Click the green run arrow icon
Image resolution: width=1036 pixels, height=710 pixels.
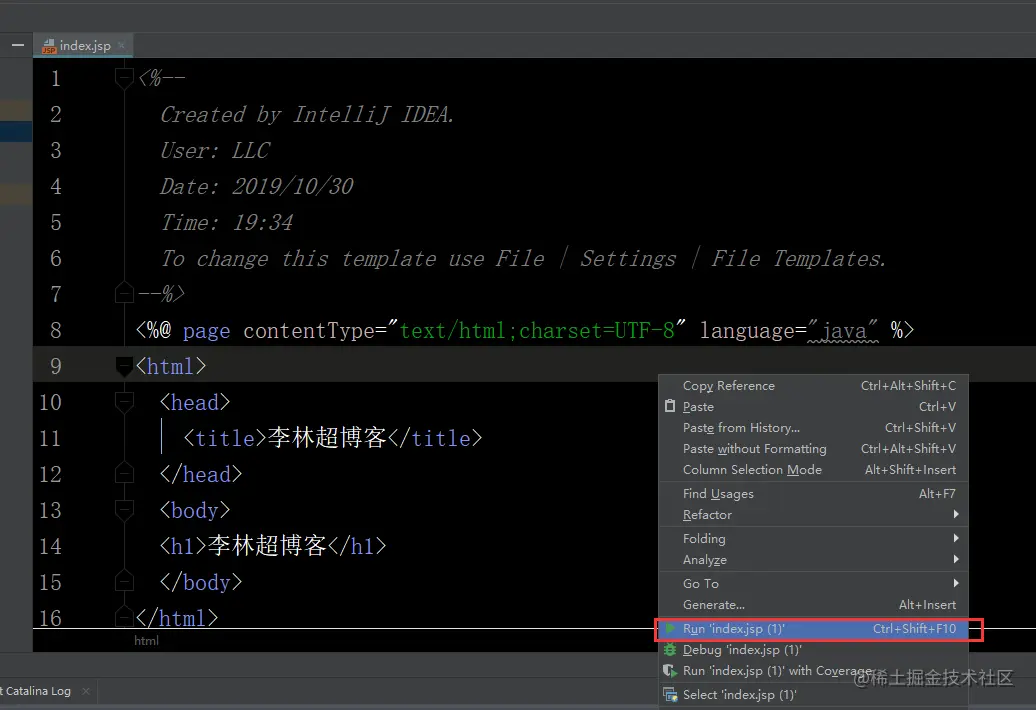670,629
